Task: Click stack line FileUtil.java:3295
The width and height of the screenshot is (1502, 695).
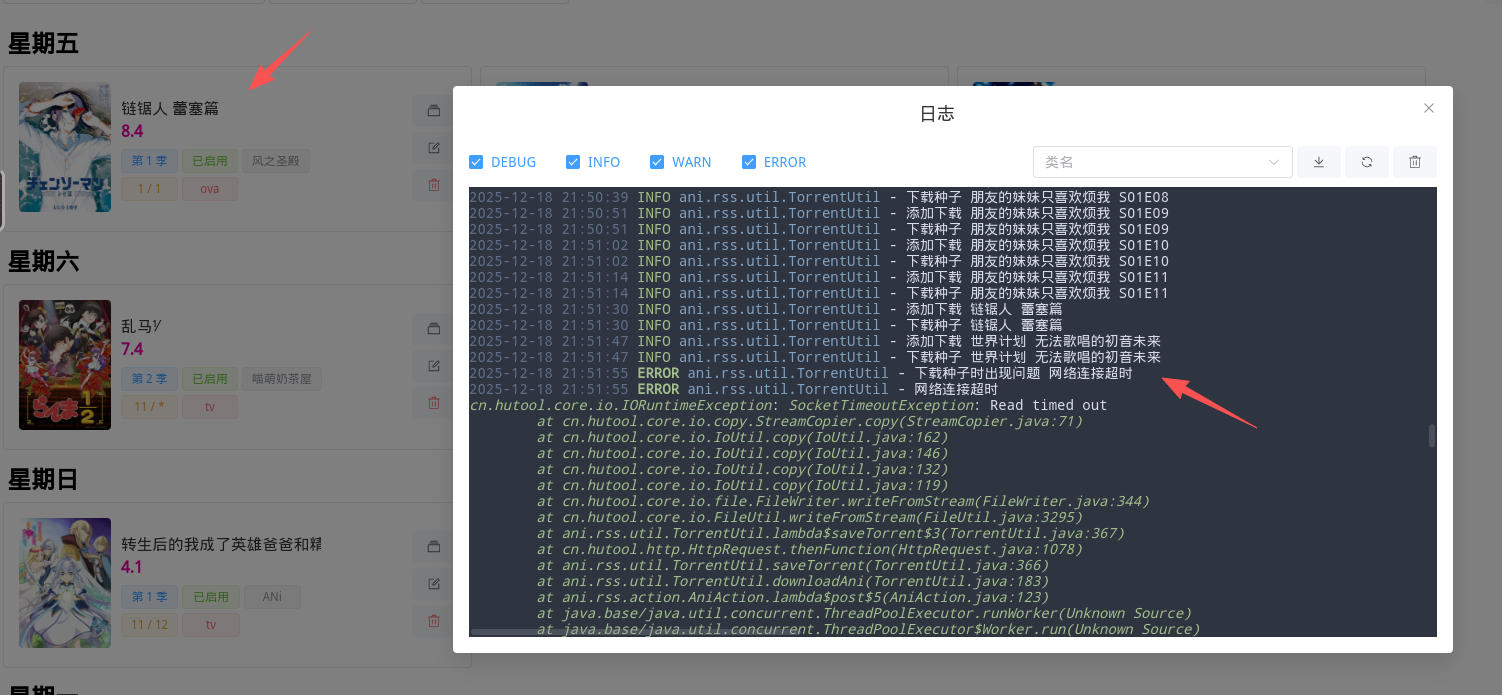Action: point(810,517)
